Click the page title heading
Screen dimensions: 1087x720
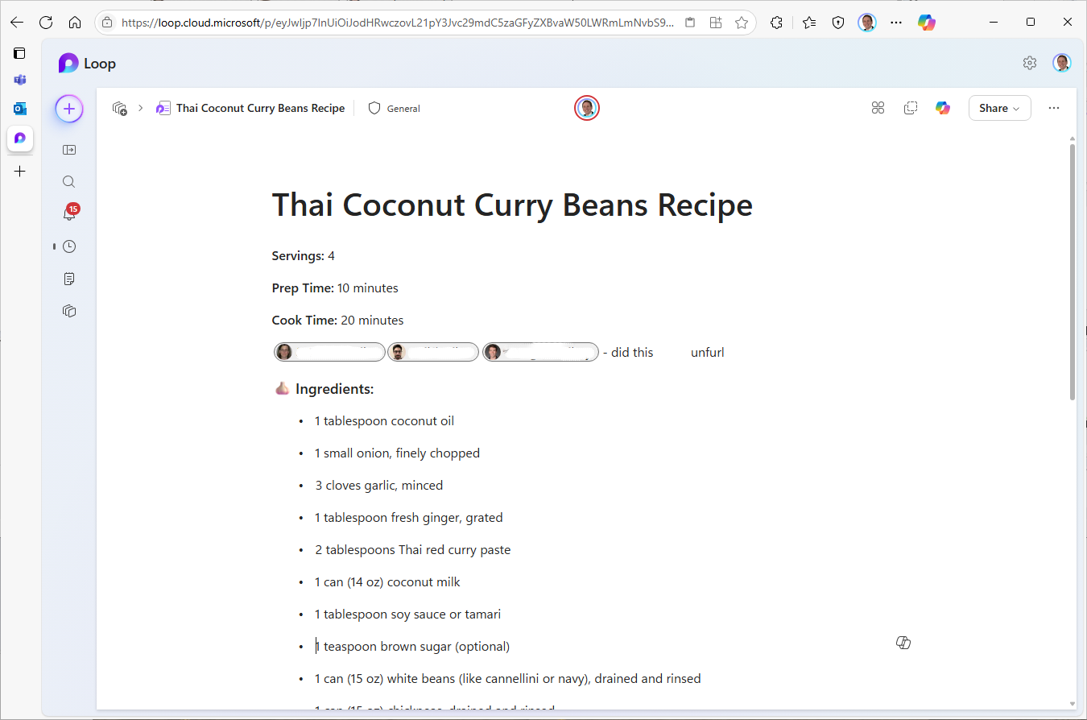(512, 205)
